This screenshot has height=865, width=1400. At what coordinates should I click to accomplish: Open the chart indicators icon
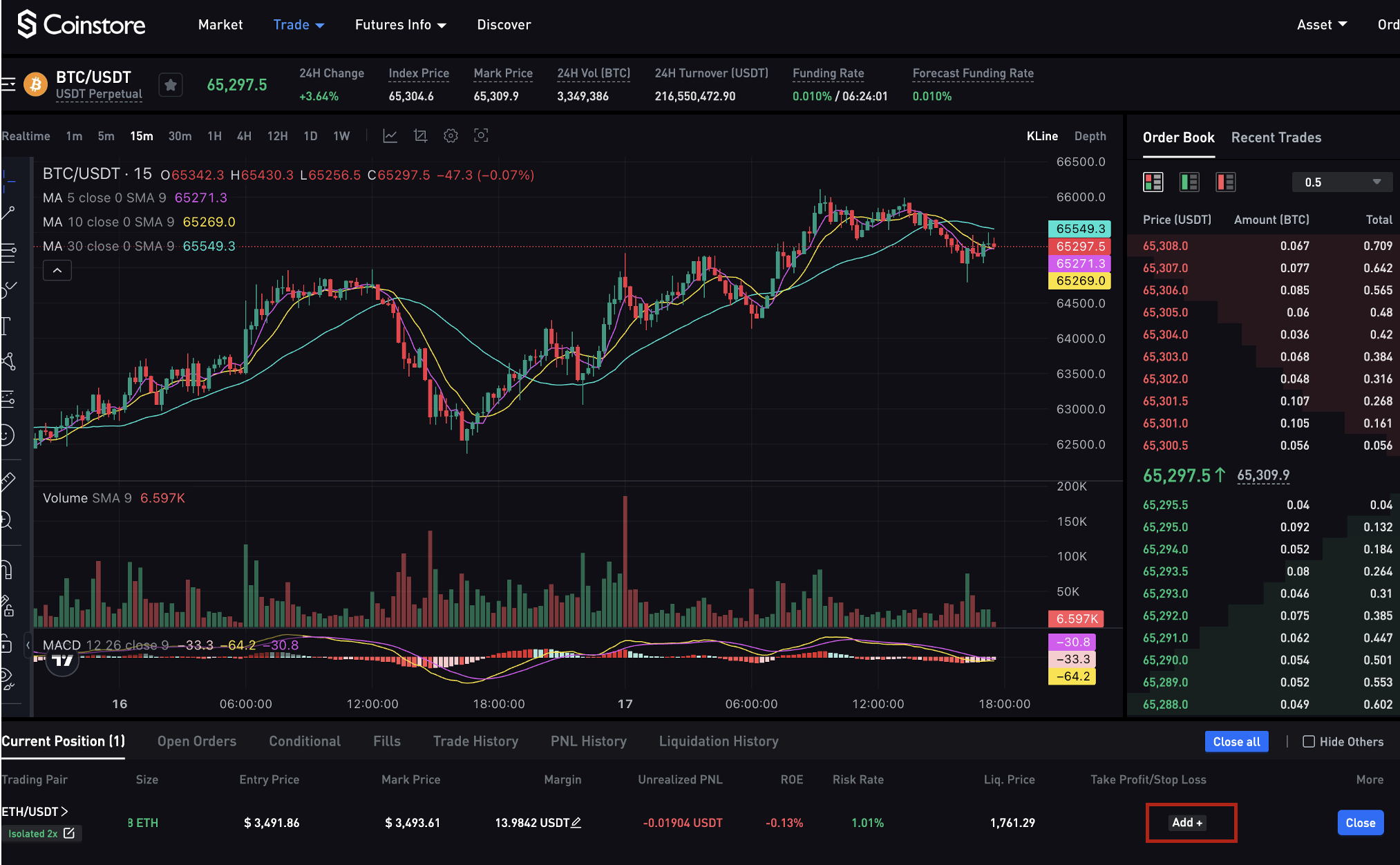[x=390, y=136]
